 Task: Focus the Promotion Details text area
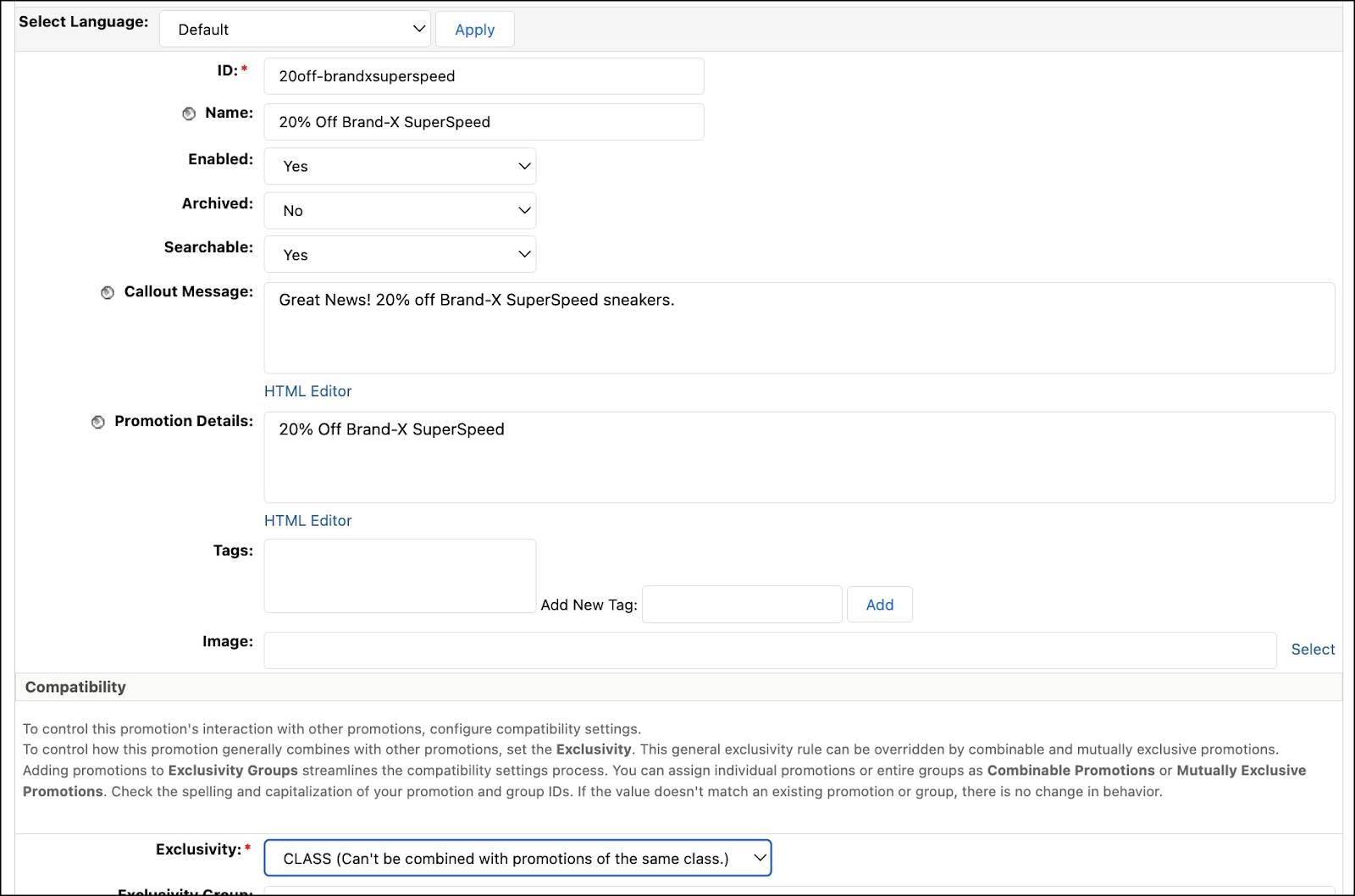tap(799, 457)
